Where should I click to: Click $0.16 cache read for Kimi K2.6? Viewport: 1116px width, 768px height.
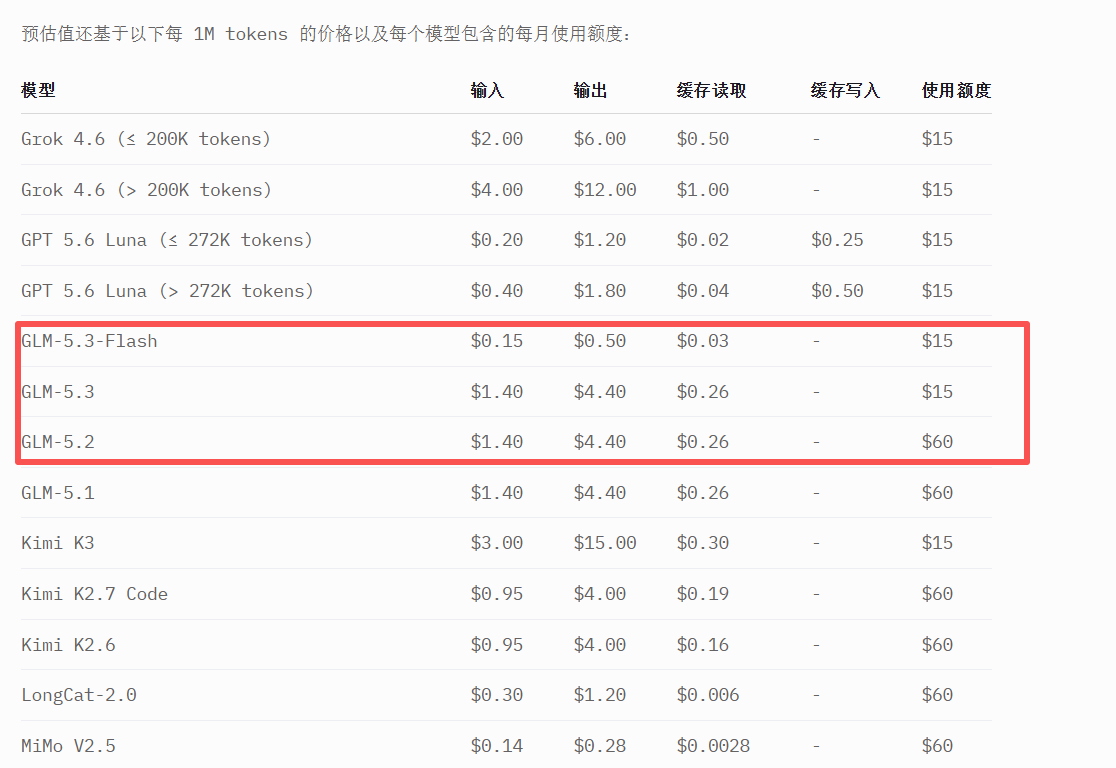click(702, 645)
